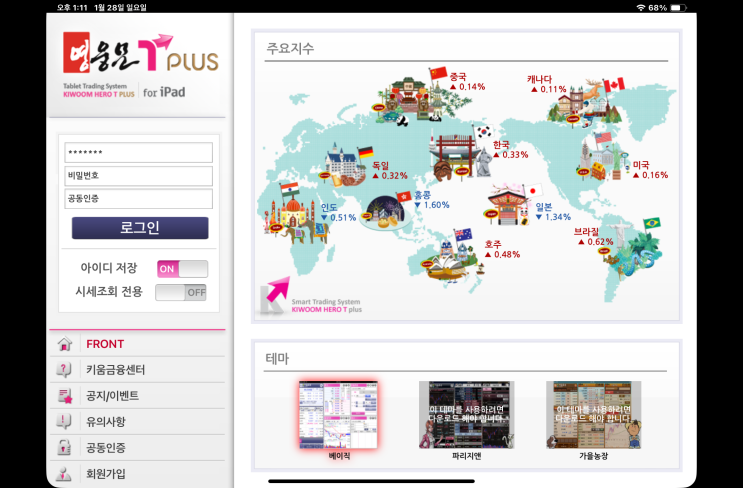Tap the 시세조회 전용 label
The width and height of the screenshot is (743, 488).
tap(109, 291)
